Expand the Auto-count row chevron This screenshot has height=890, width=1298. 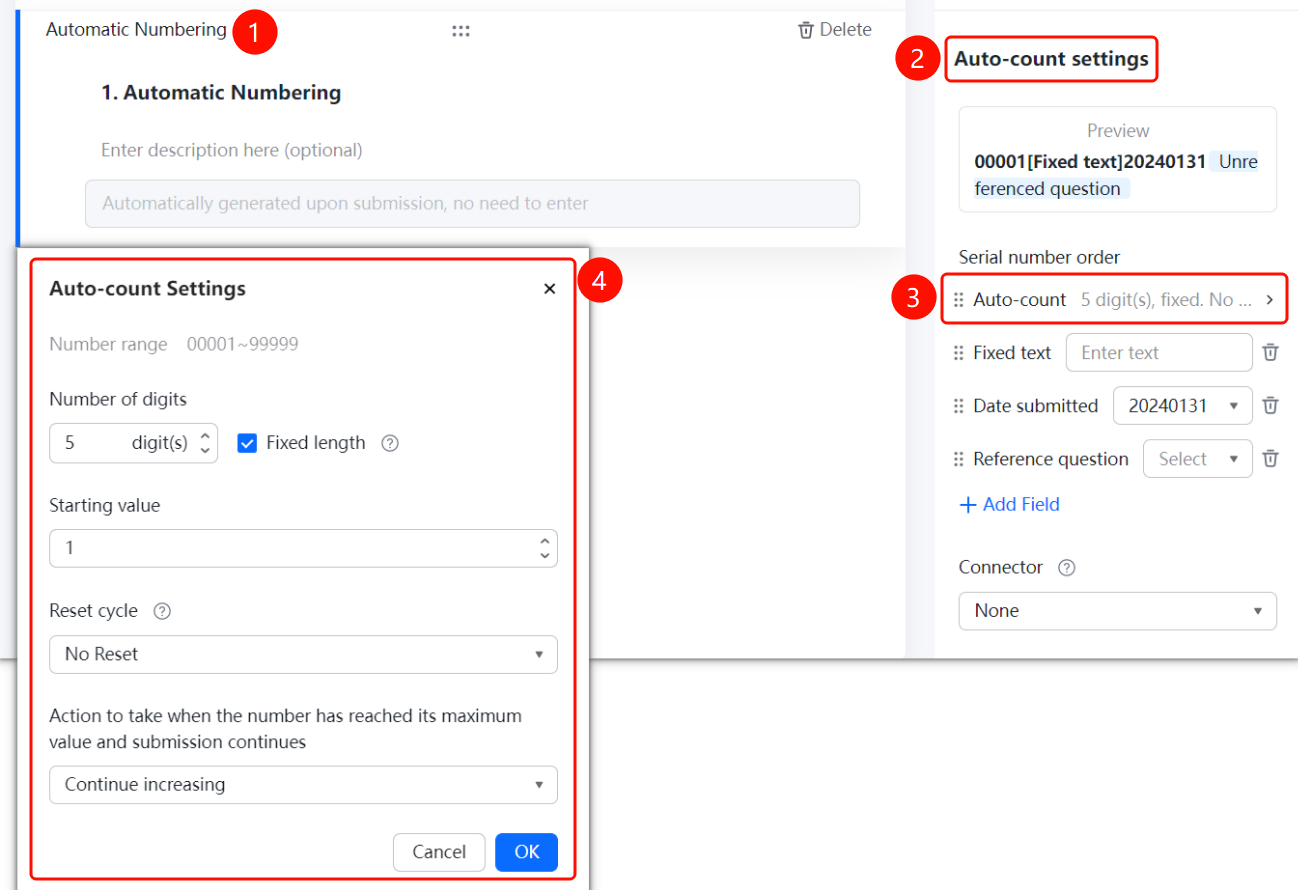(1269, 300)
